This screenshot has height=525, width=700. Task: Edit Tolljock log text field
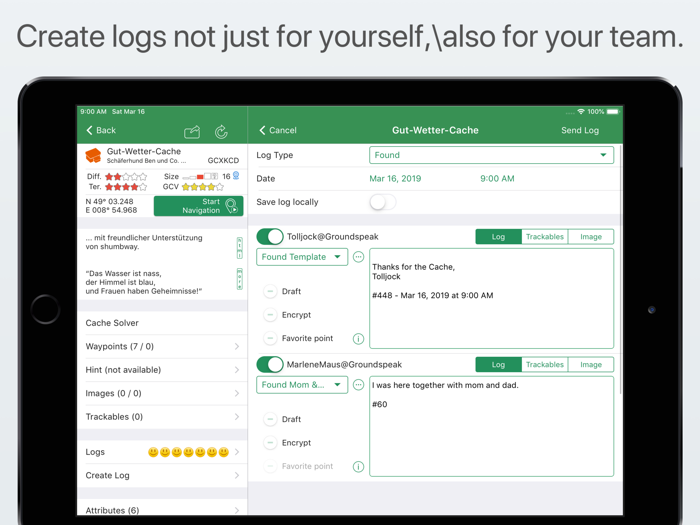(x=492, y=298)
